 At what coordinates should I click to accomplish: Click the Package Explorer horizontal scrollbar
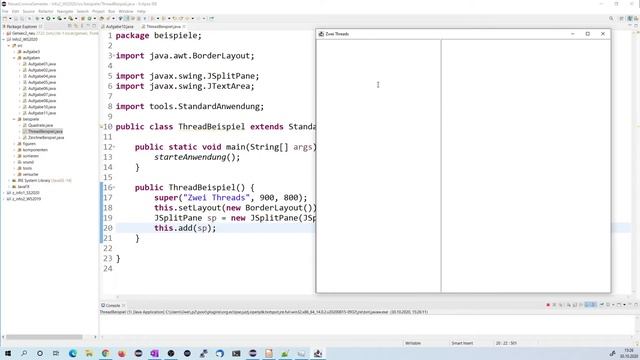tap(44, 337)
